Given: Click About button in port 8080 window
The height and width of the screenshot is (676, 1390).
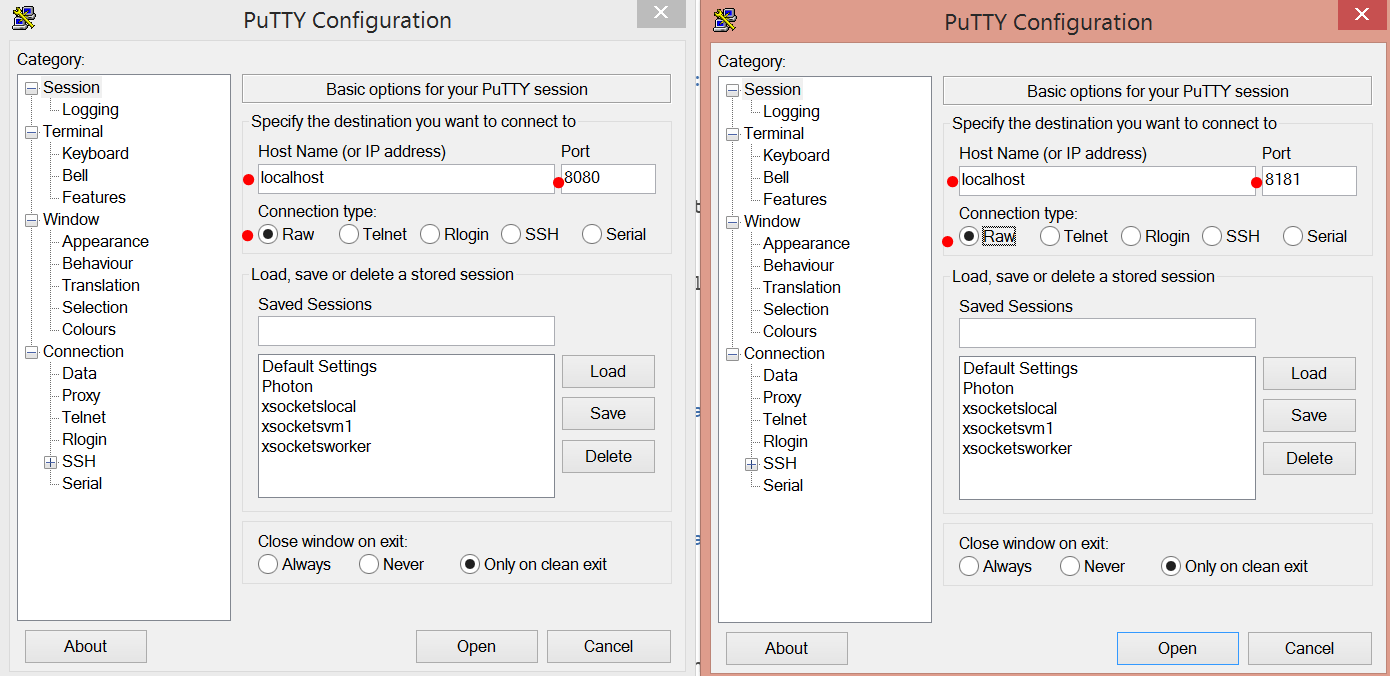Looking at the screenshot, I should point(86,646).
